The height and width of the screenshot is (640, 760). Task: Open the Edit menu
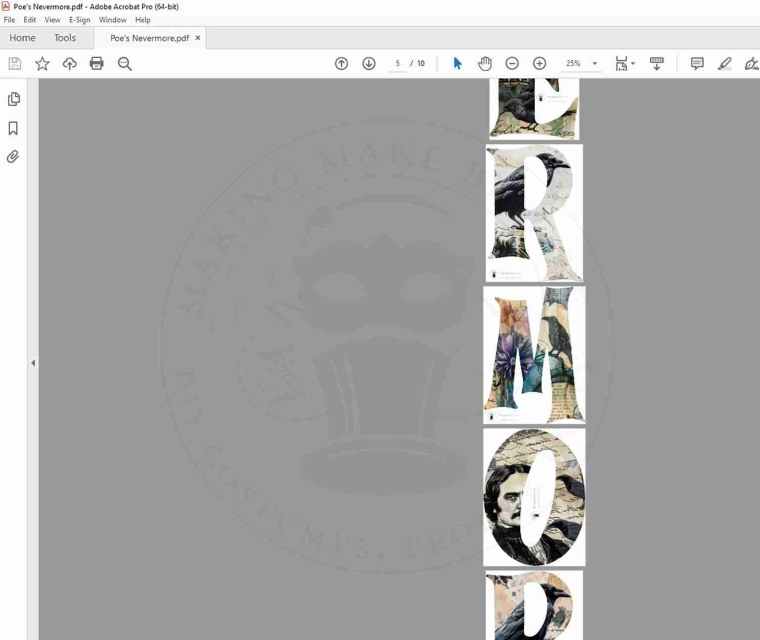(x=30, y=20)
